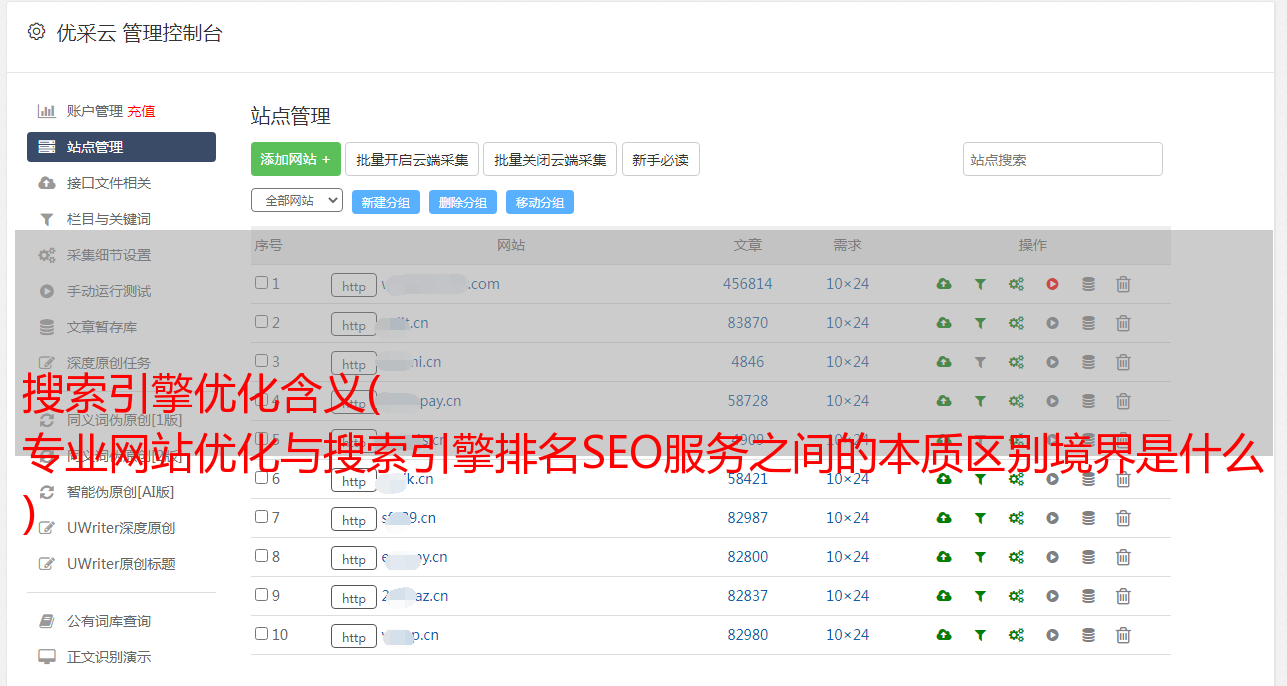Click the filter icon in row 2

pyautogui.click(x=980, y=323)
